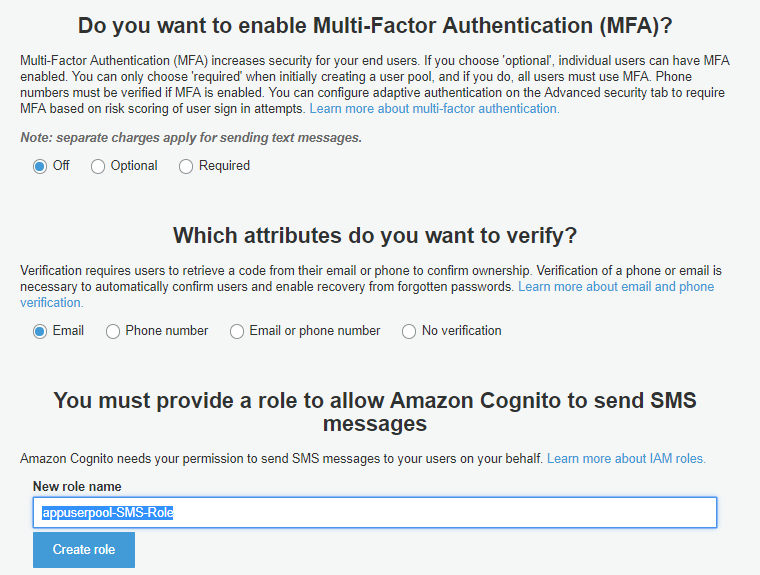760x575 pixels.
Task: Select 'Email or phone number' verification
Action: tap(237, 331)
